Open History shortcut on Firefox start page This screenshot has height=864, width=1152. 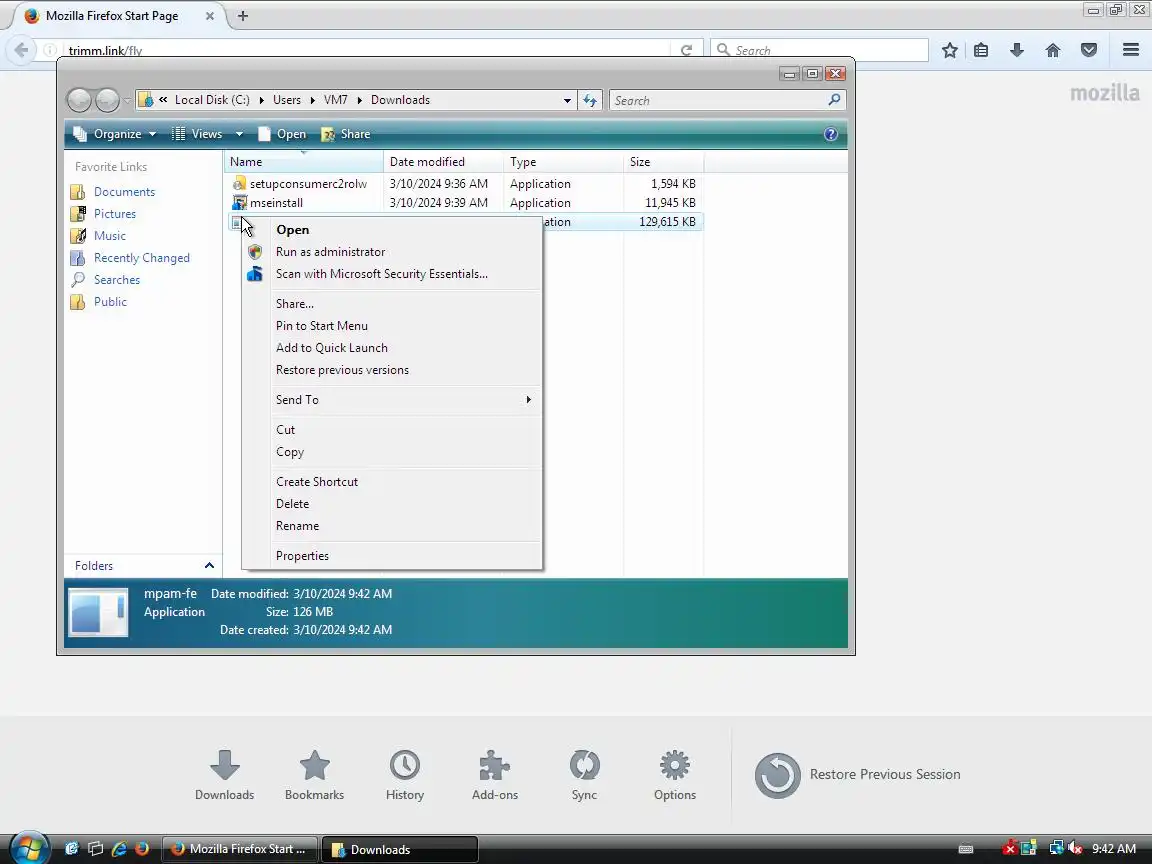(x=405, y=775)
